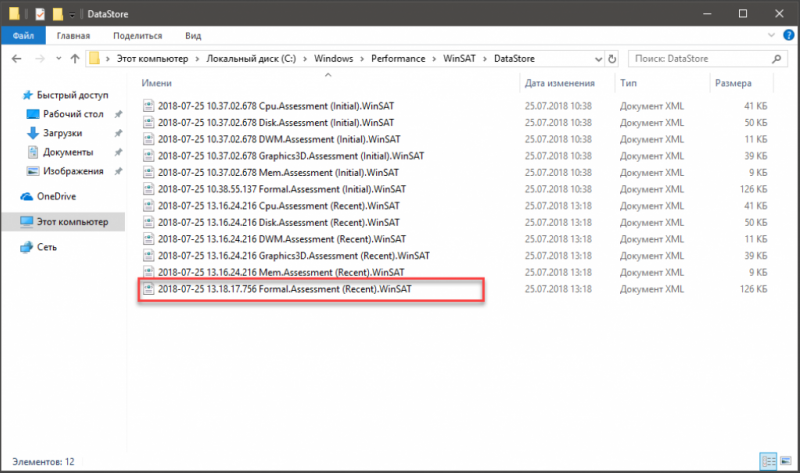Open the Поделиться ribbon tab
Image resolution: width=800 pixels, height=473 pixels.
click(x=138, y=36)
